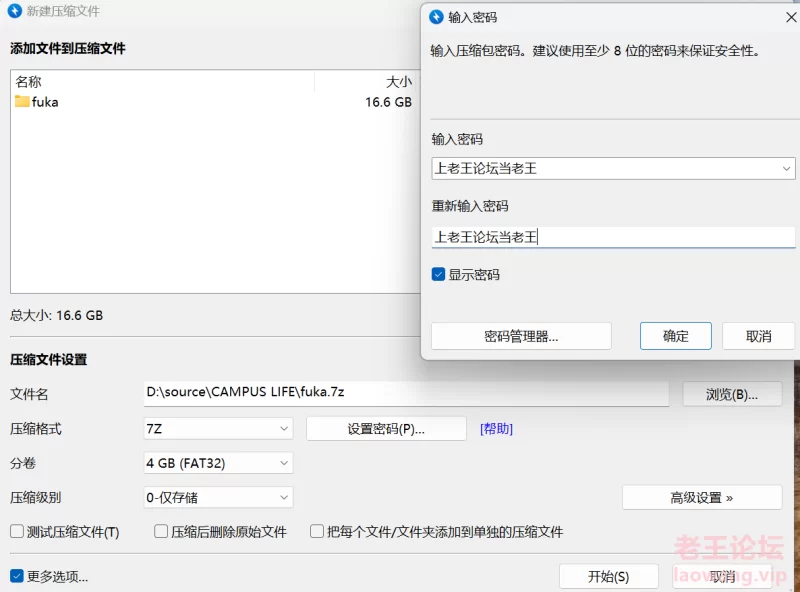The height and width of the screenshot is (592, 800).
Task: Uncheck the show password checkbox
Action: click(438, 275)
